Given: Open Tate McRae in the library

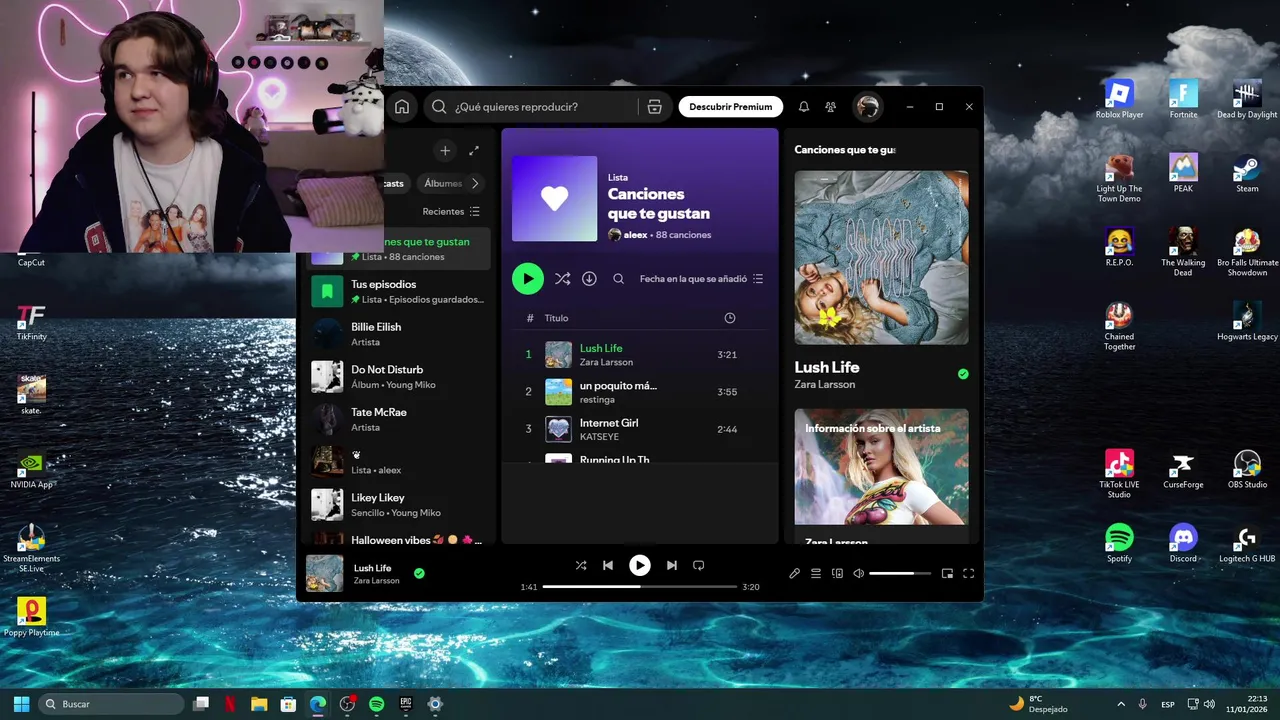Looking at the screenshot, I should (398, 419).
